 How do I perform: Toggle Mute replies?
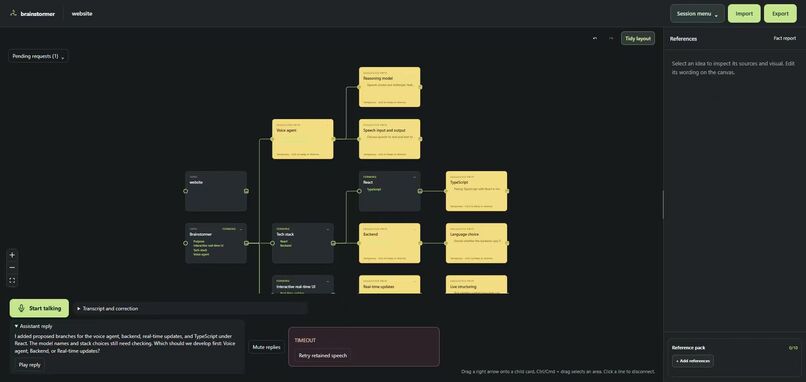[x=266, y=347]
